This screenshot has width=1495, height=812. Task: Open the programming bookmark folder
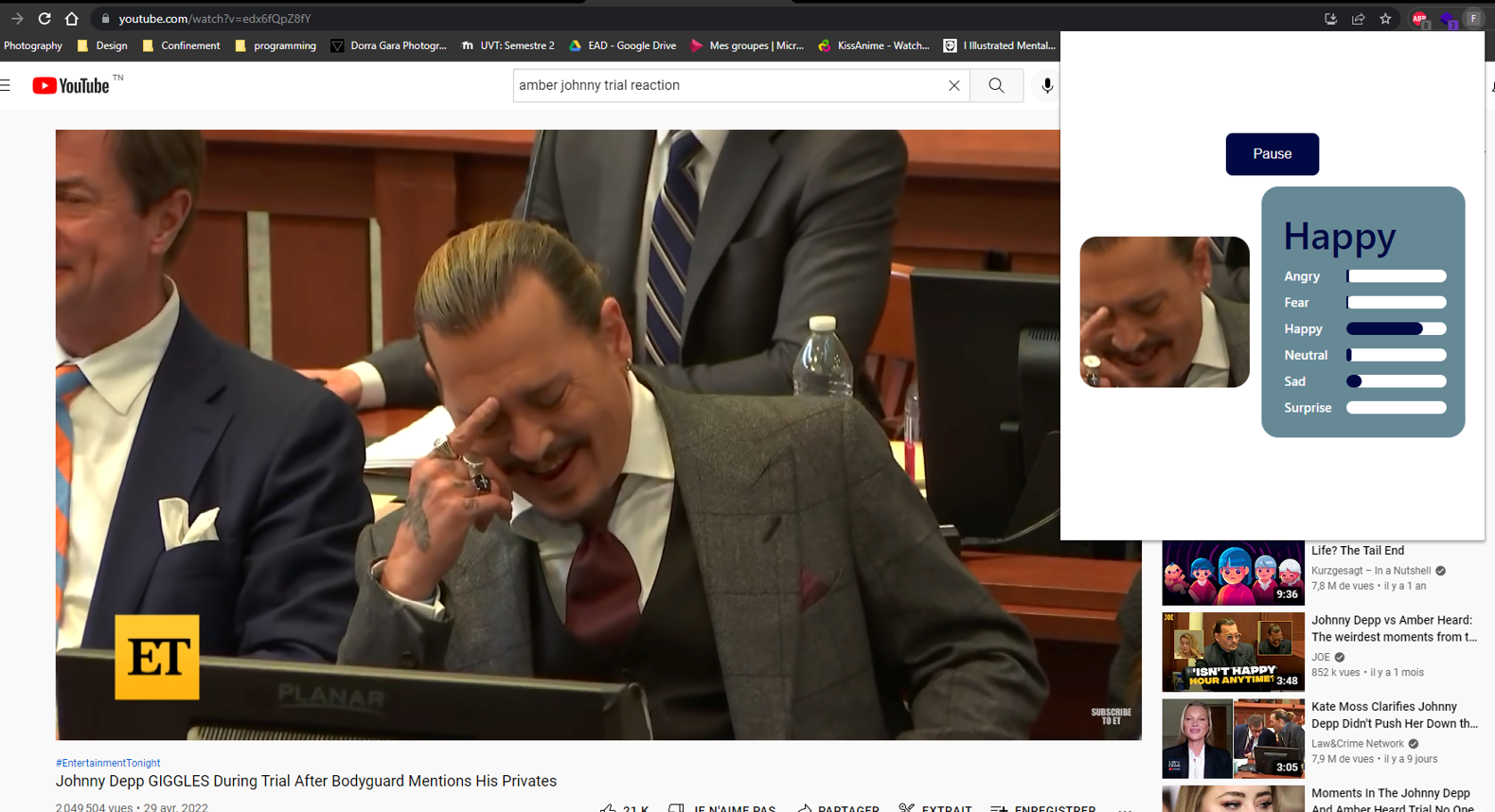276,45
